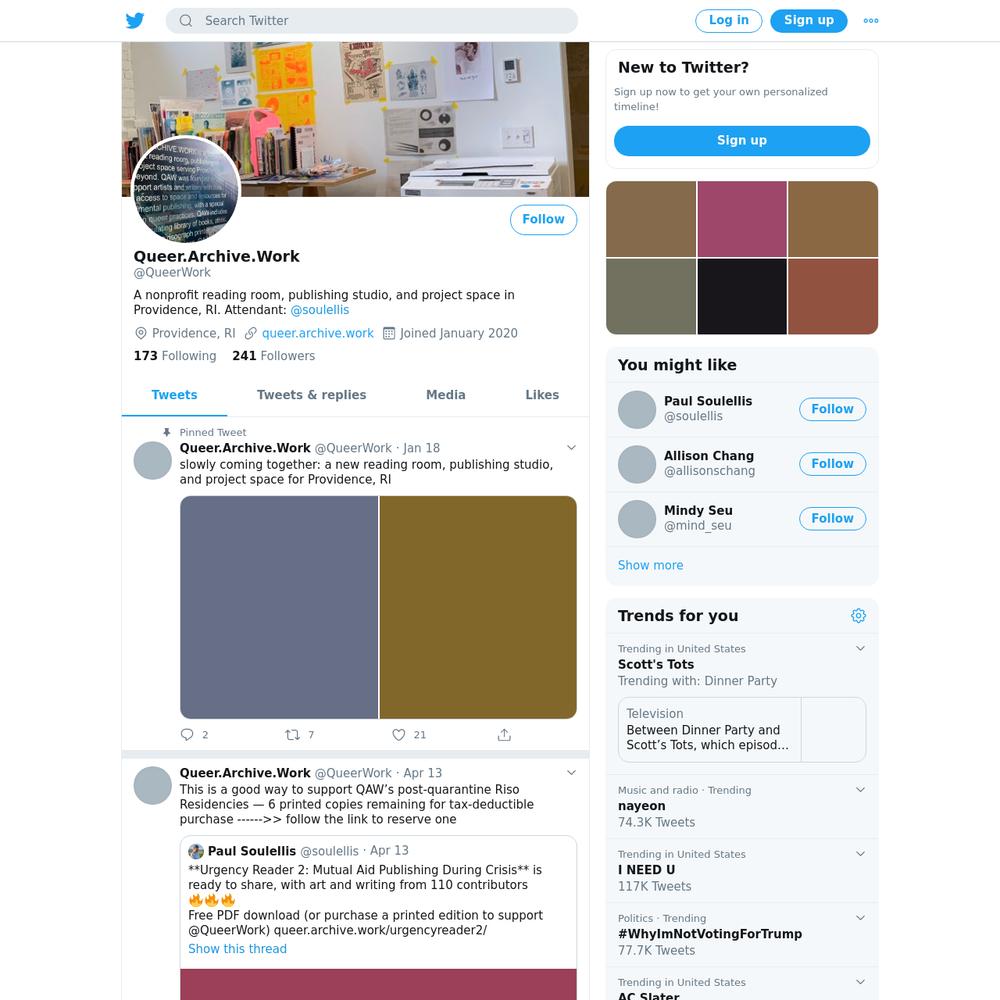The image size is (1000, 1000).
Task: Click the share icon on pinned tweet
Action: (504, 735)
